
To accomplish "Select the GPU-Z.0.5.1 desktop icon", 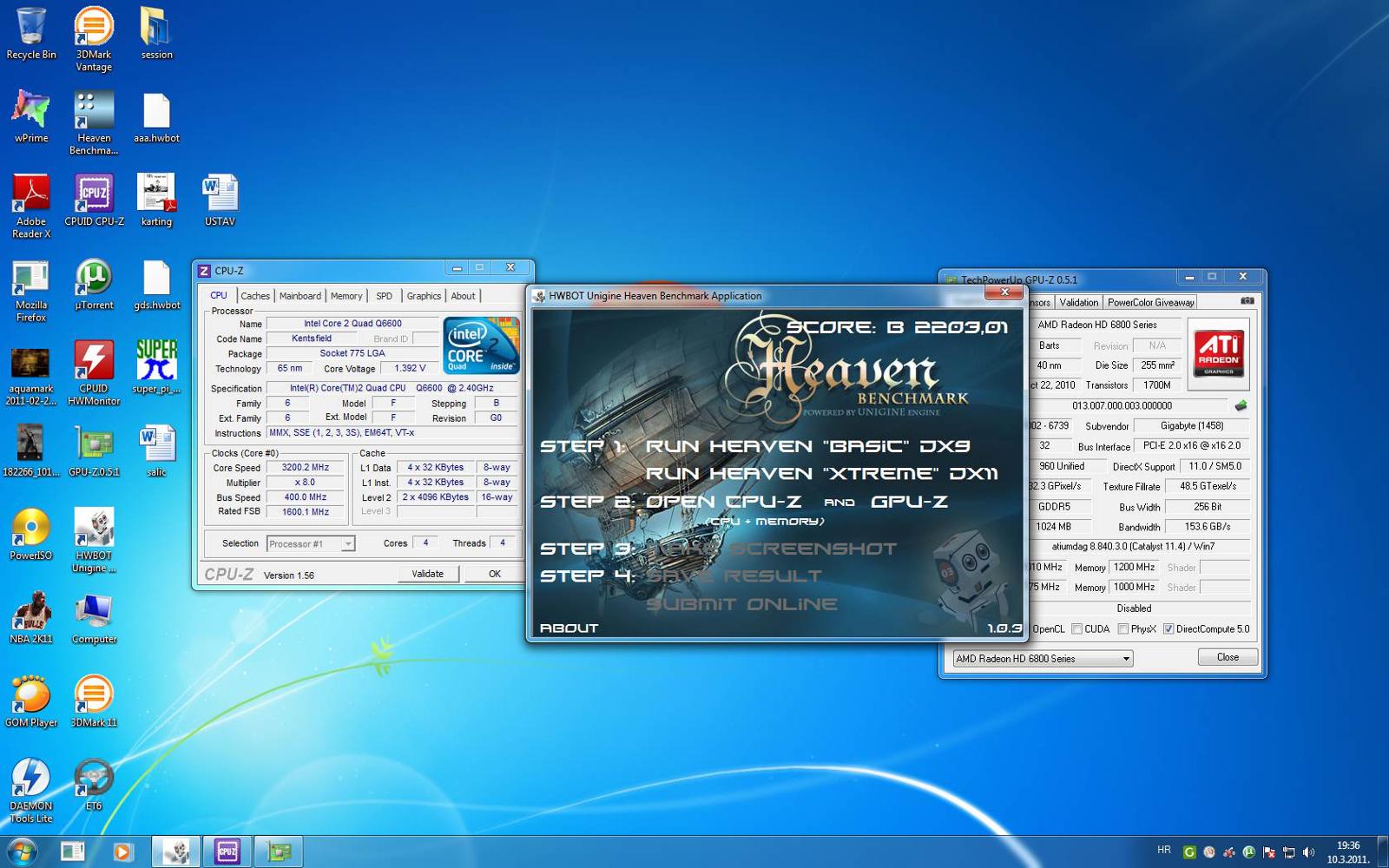I will tap(94, 451).
